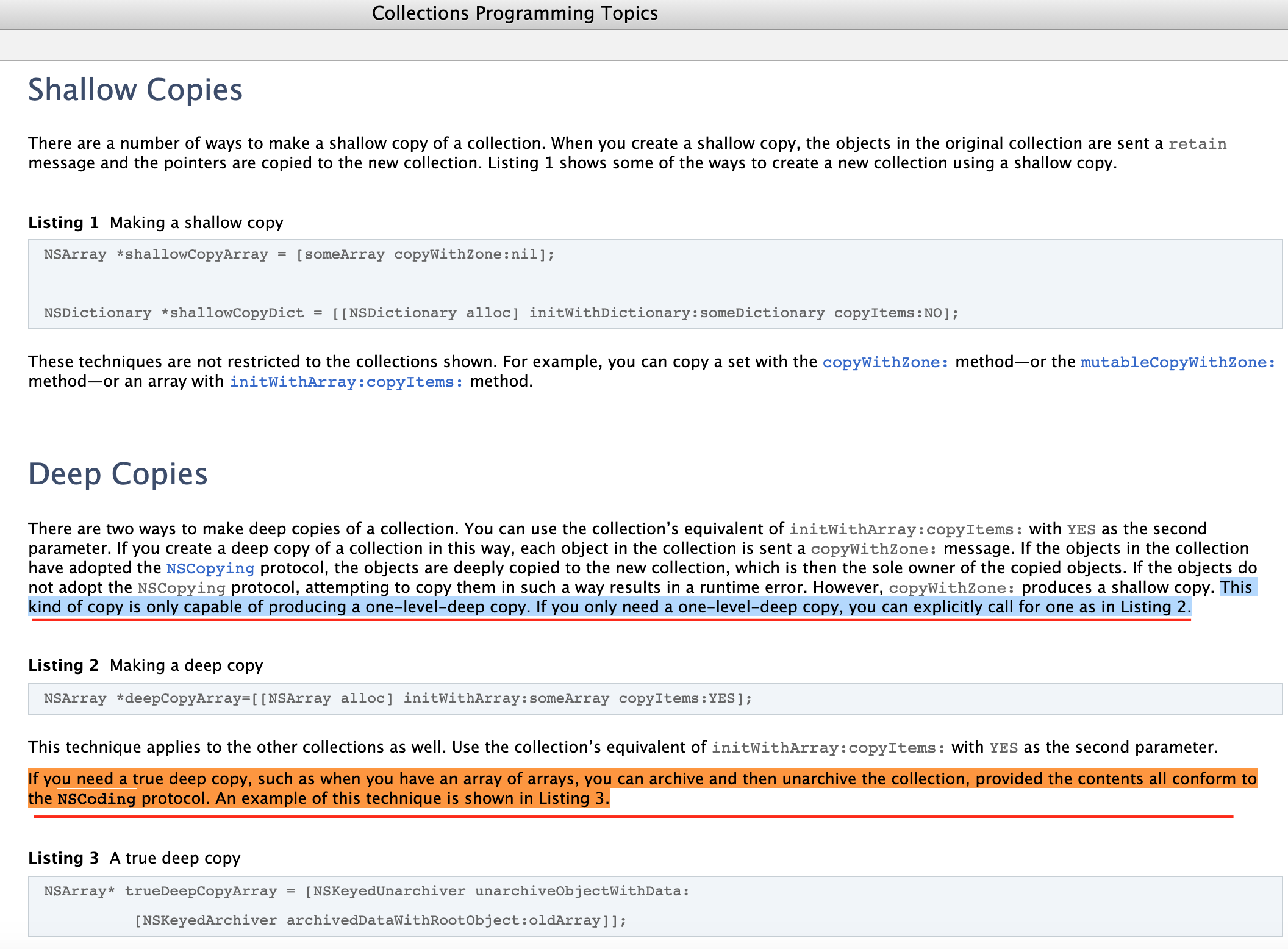Click the Collections Programming Topics title
The width and height of the screenshot is (1288, 949).
[x=515, y=13]
